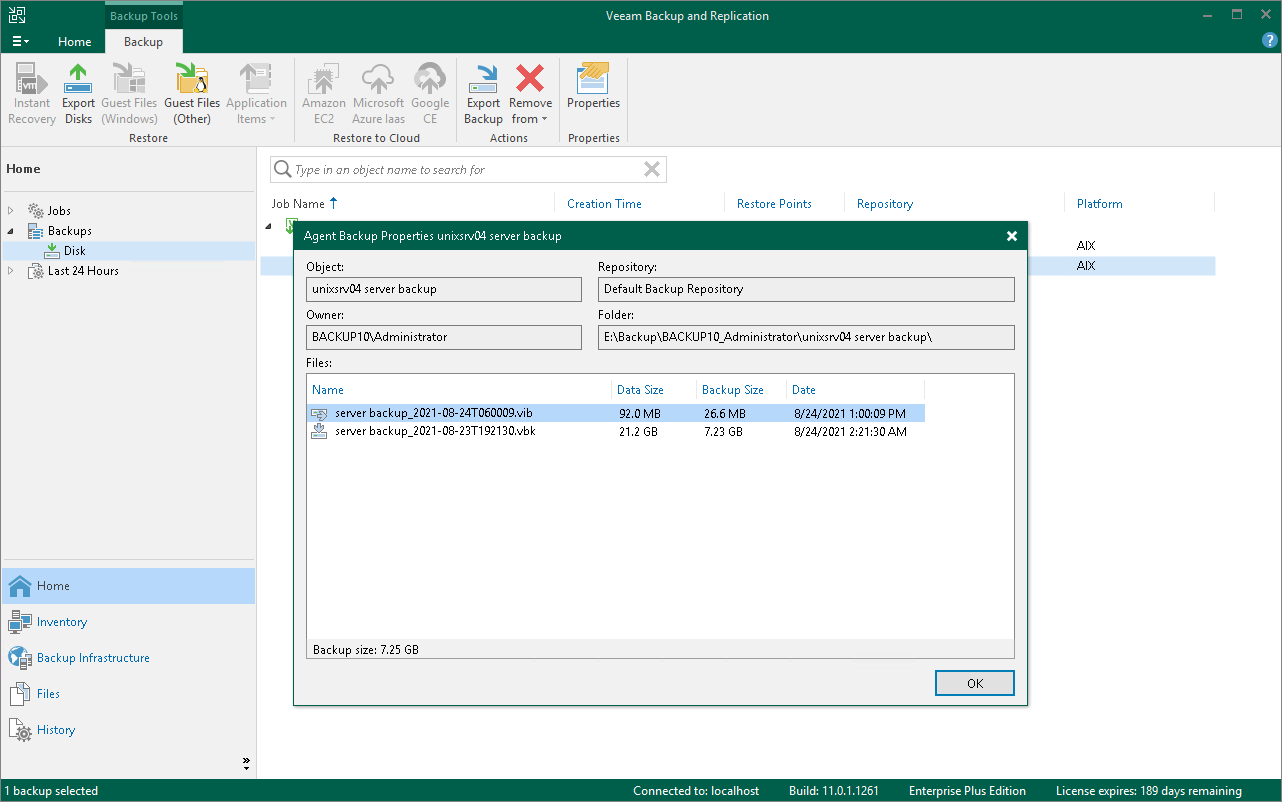The image size is (1282, 802).
Task: Open the main application menu button
Action: [20, 41]
